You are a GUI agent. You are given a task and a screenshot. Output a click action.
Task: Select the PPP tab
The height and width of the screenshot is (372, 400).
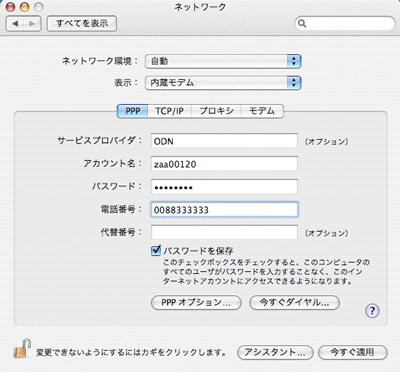click(133, 111)
